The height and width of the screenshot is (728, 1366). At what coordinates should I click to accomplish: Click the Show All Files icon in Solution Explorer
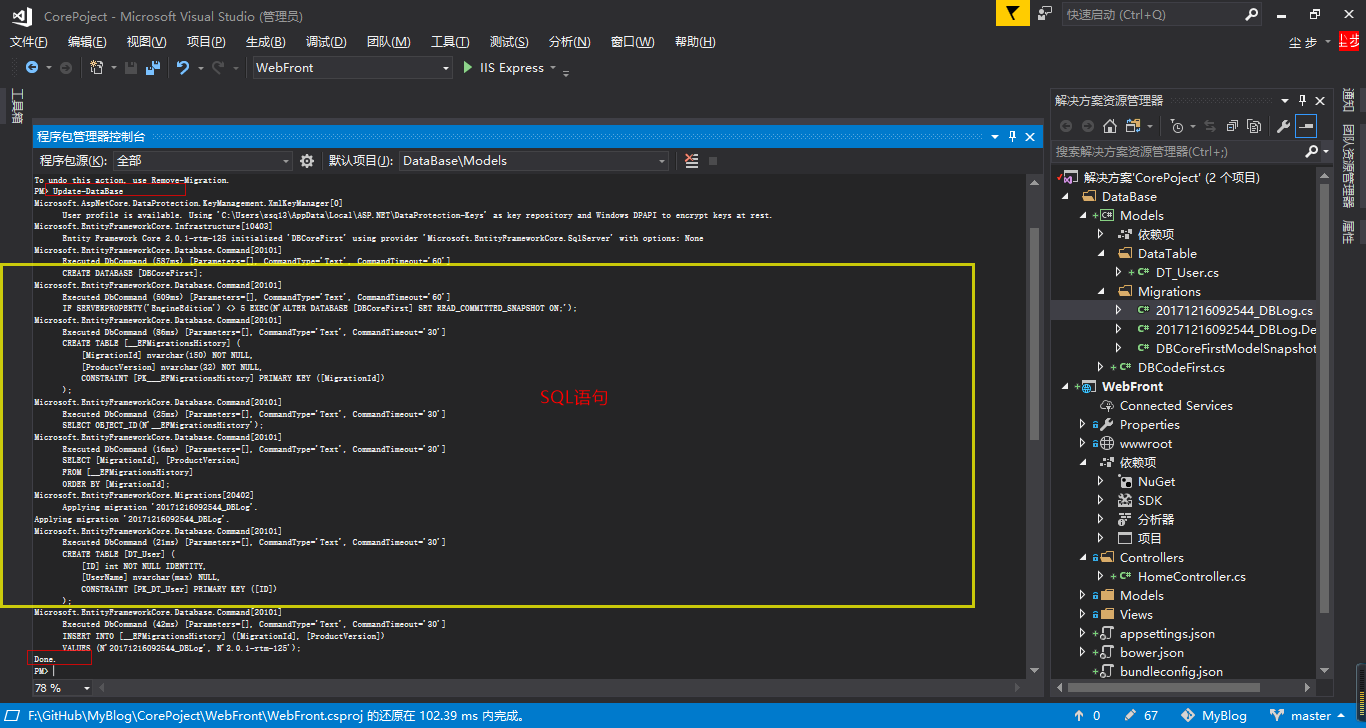pyautogui.click(x=1253, y=126)
